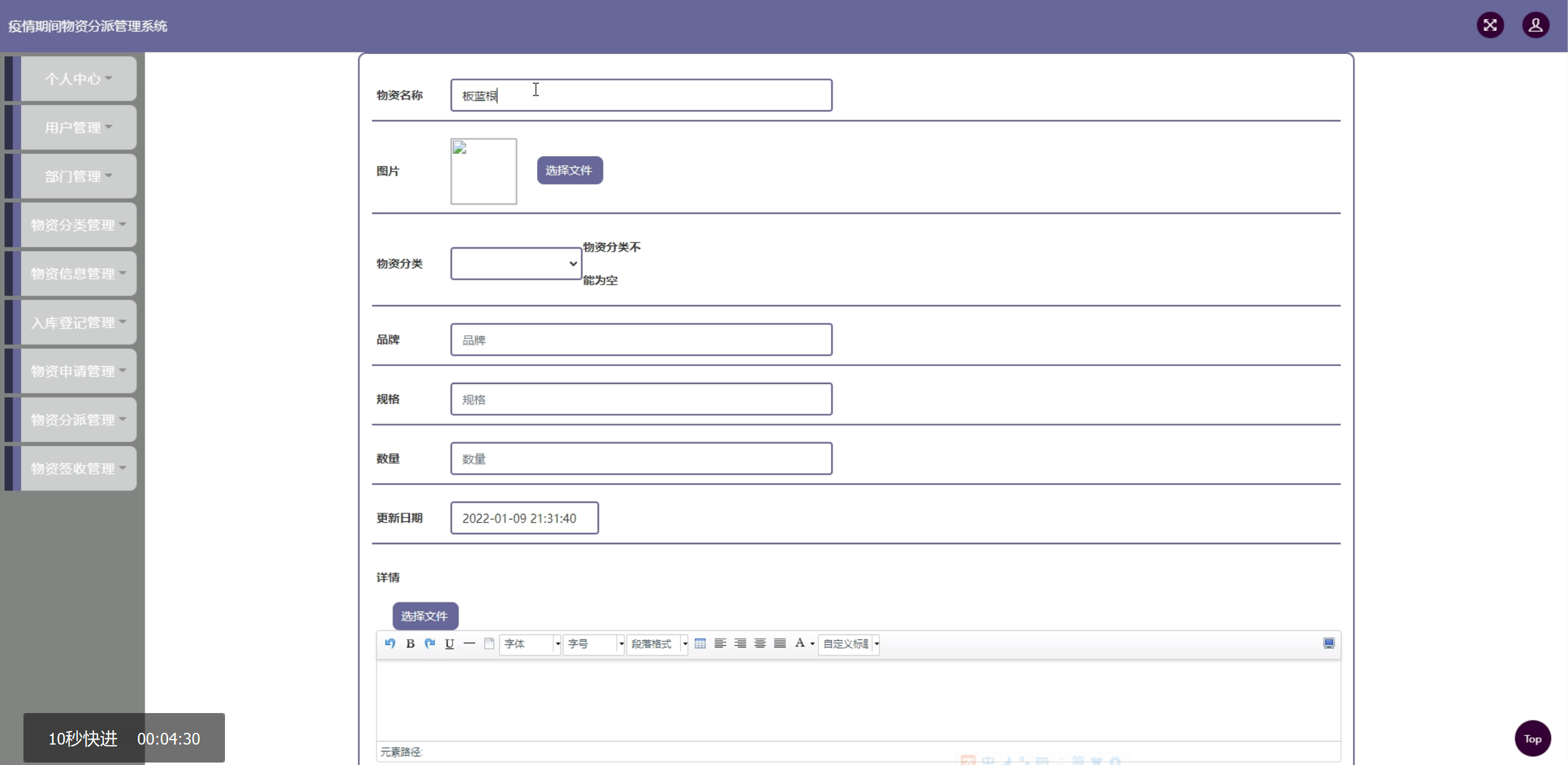Click the round Top button
The height and width of the screenshot is (765, 1568).
(1532, 738)
